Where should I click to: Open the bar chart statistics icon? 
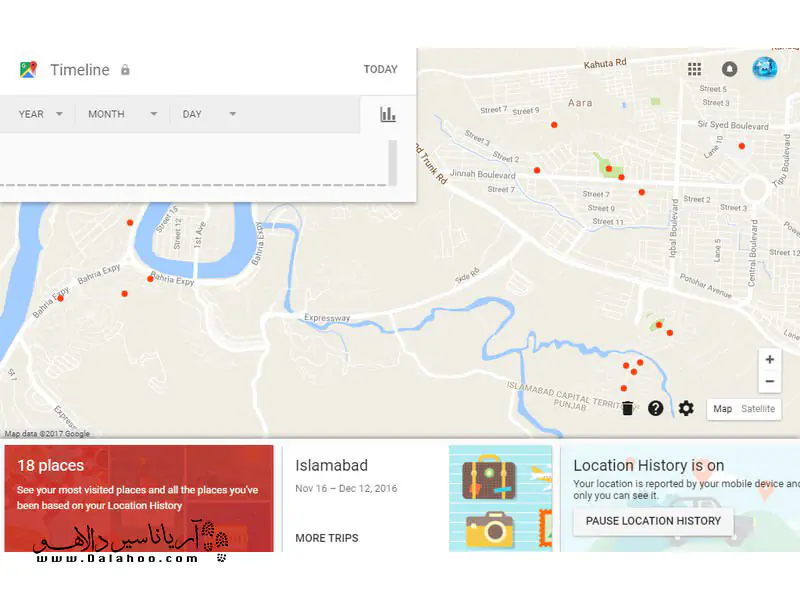click(x=388, y=114)
